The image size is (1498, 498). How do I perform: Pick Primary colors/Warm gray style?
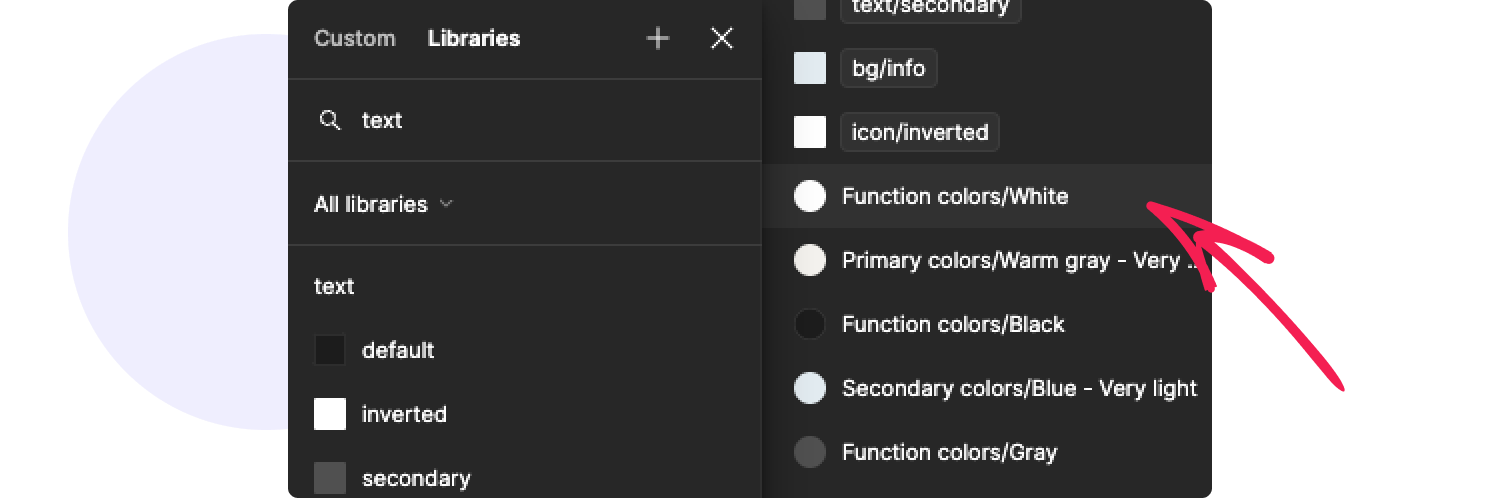point(1000,261)
